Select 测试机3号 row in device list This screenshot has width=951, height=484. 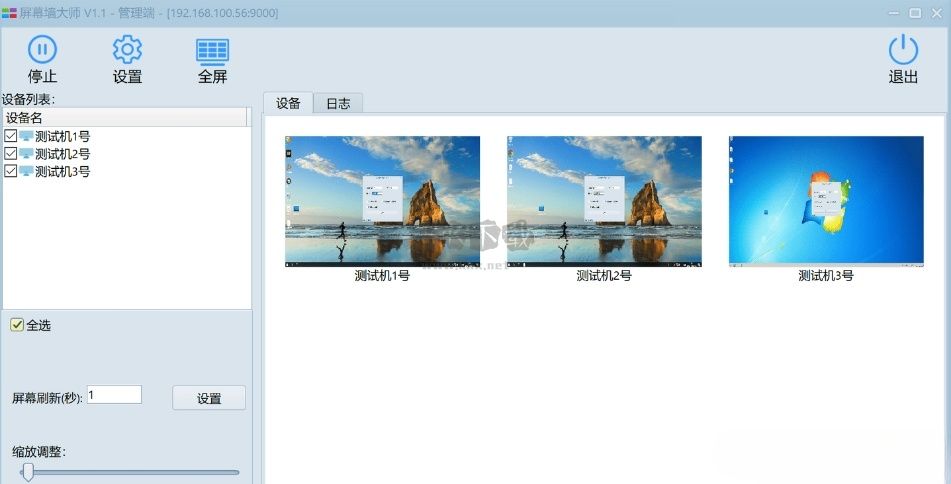[x=127, y=172]
